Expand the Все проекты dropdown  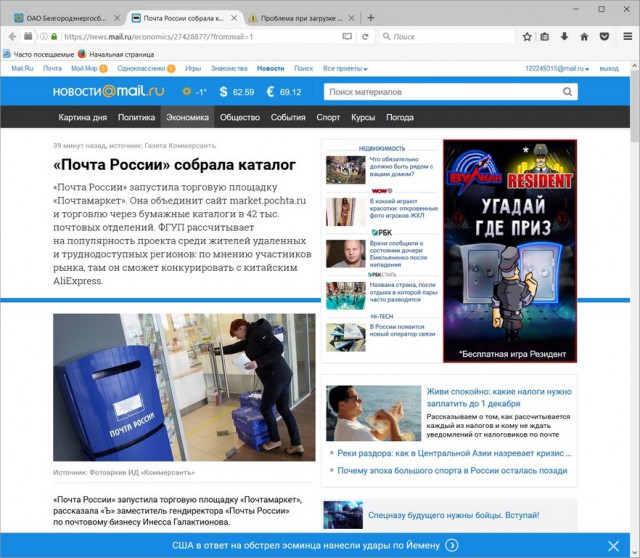tap(345, 69)
